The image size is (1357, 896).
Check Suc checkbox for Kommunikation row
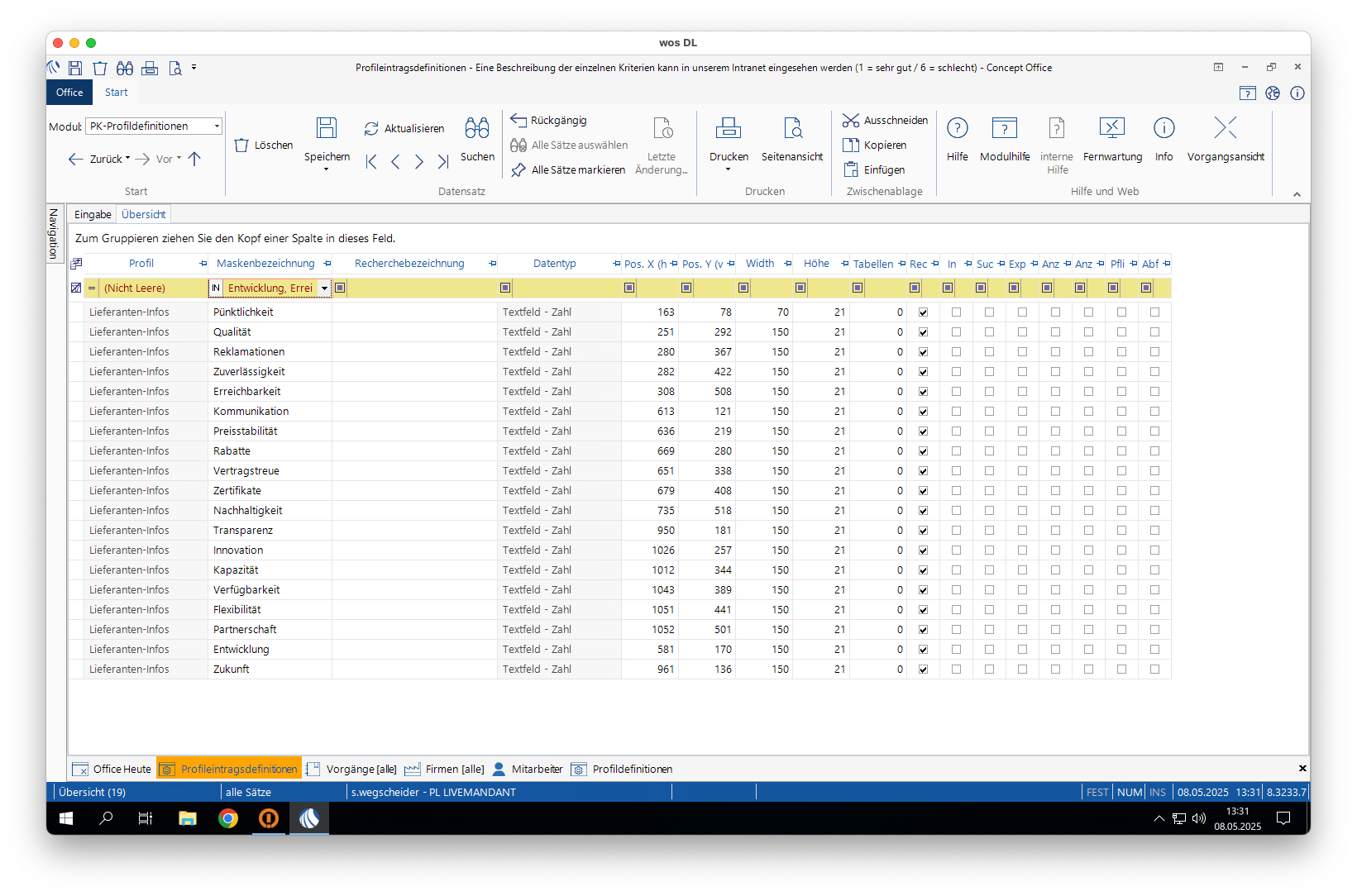pyautogui.click(x=990, y=412)
